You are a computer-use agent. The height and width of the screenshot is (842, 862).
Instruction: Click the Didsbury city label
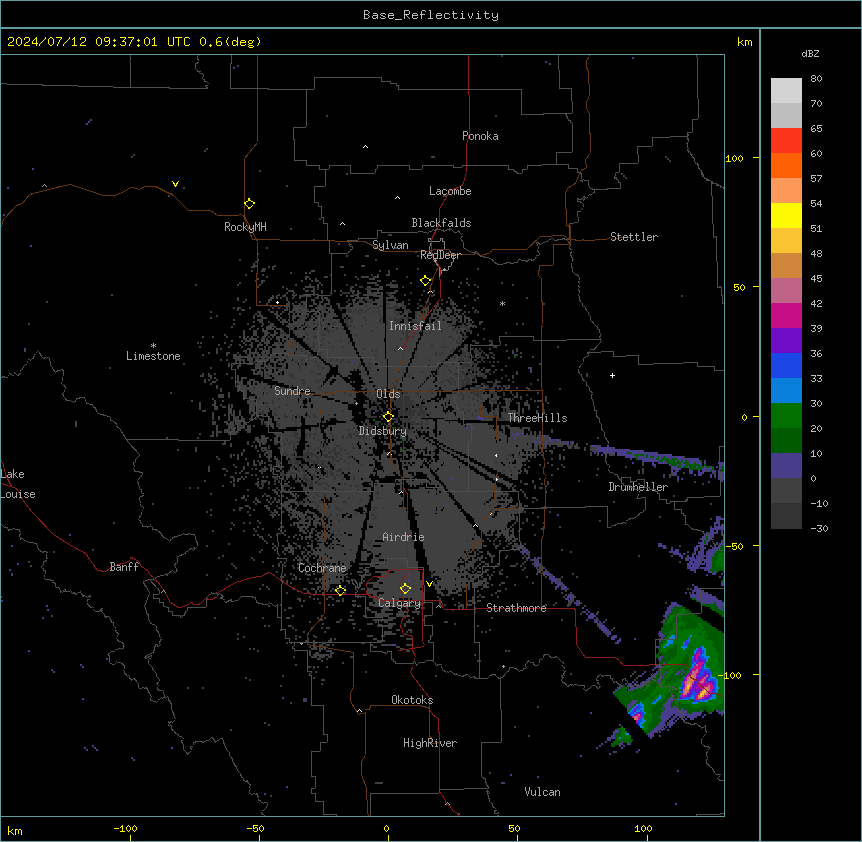[383, 431]
